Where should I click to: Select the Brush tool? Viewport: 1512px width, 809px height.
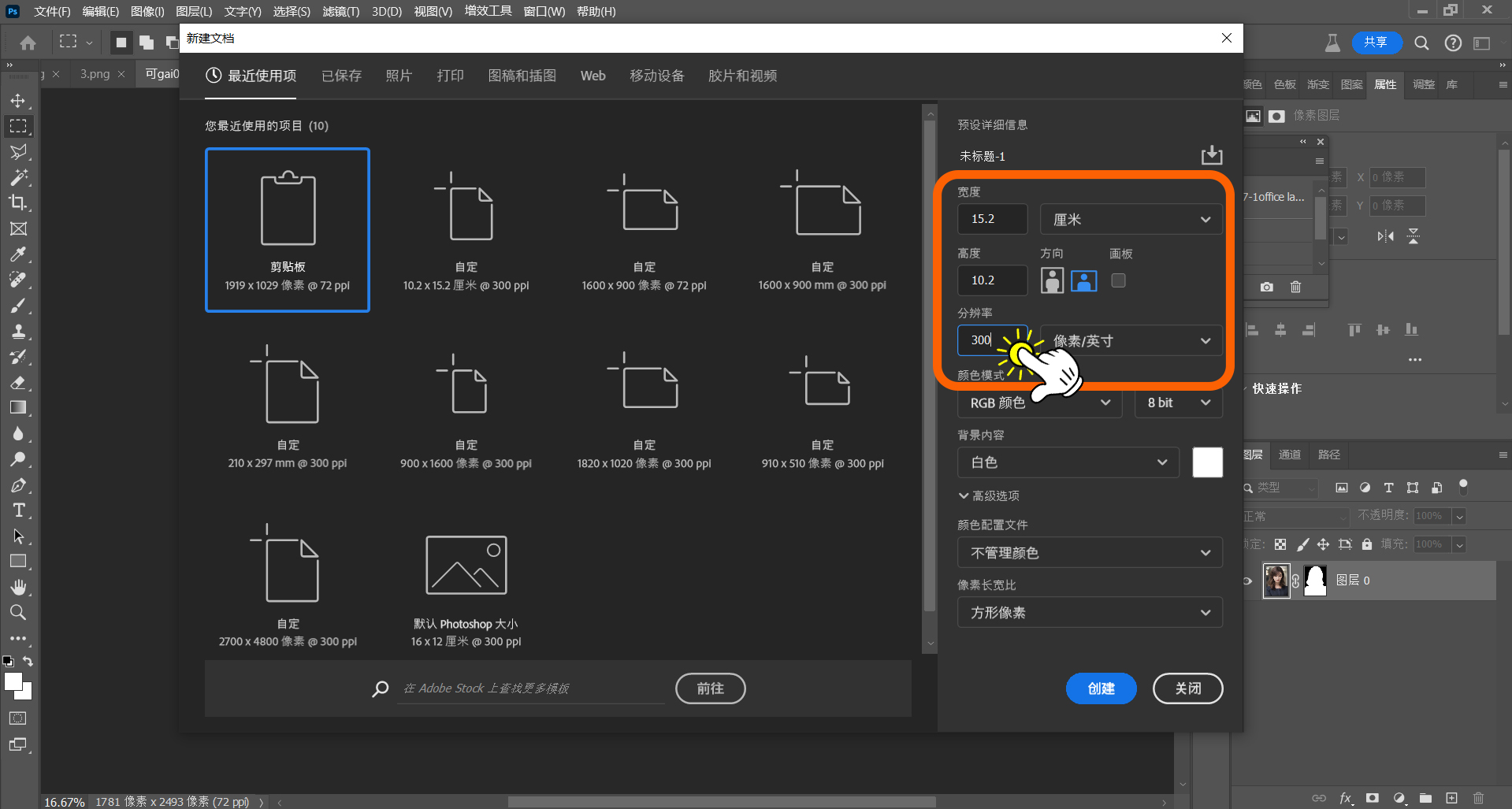tap(18, 305)
